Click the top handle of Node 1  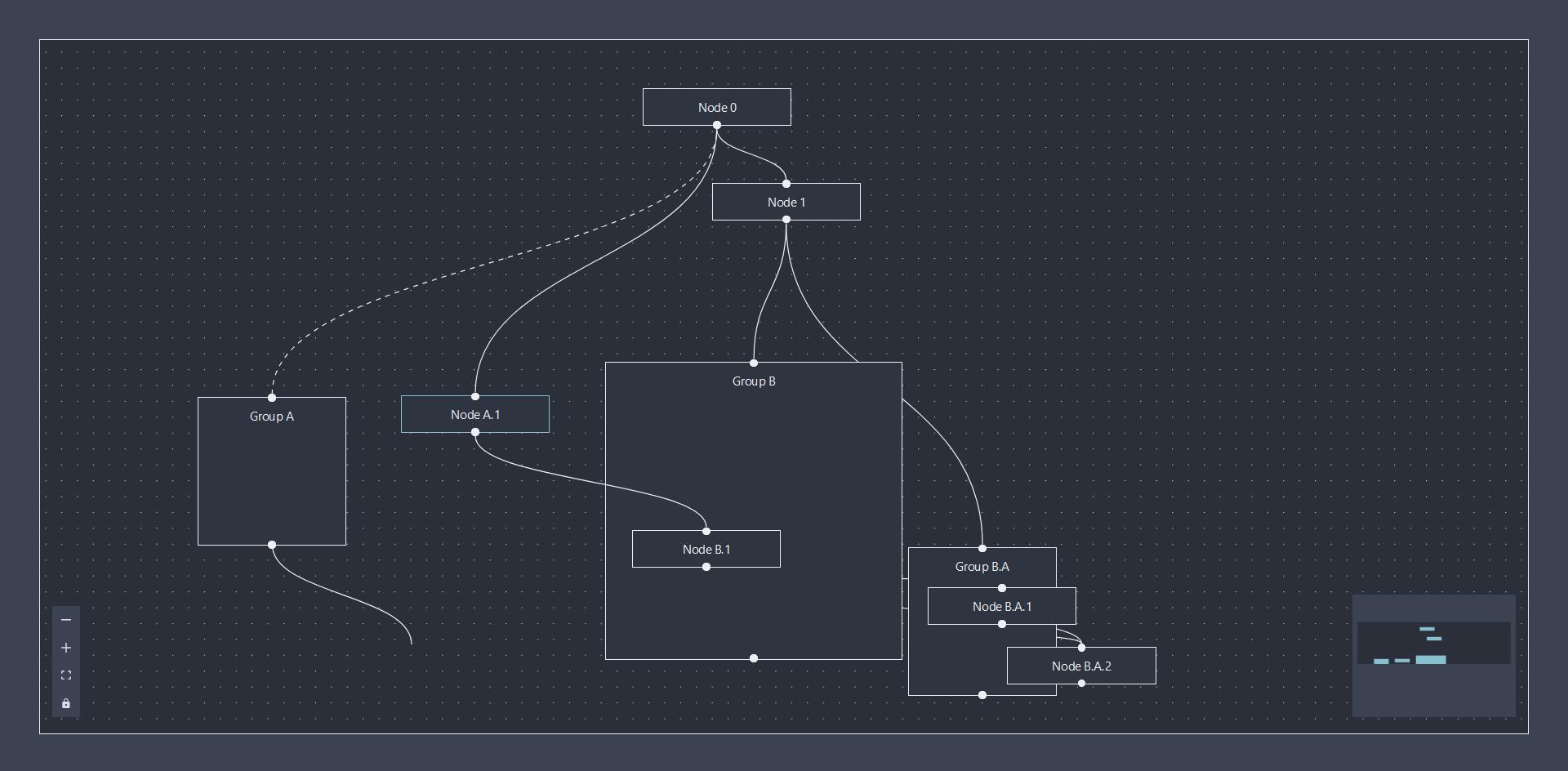coord(786,184)
